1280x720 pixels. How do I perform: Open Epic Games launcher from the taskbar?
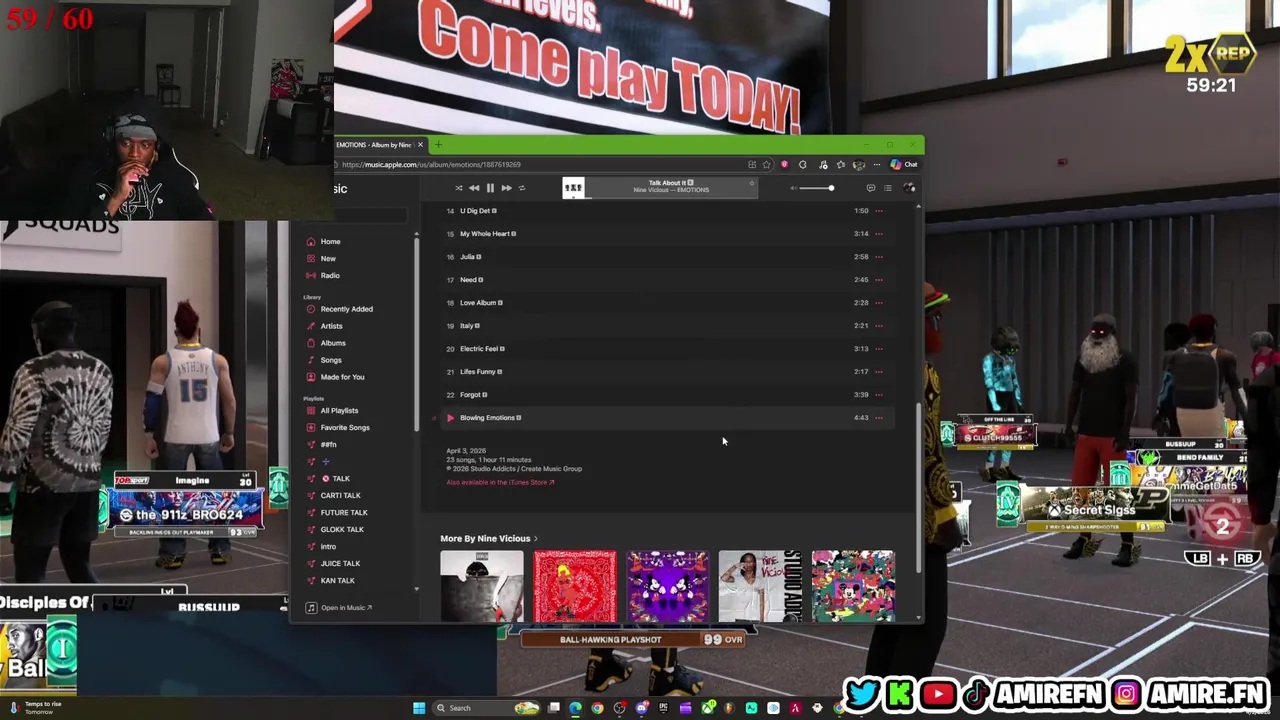tap(663, 708)
